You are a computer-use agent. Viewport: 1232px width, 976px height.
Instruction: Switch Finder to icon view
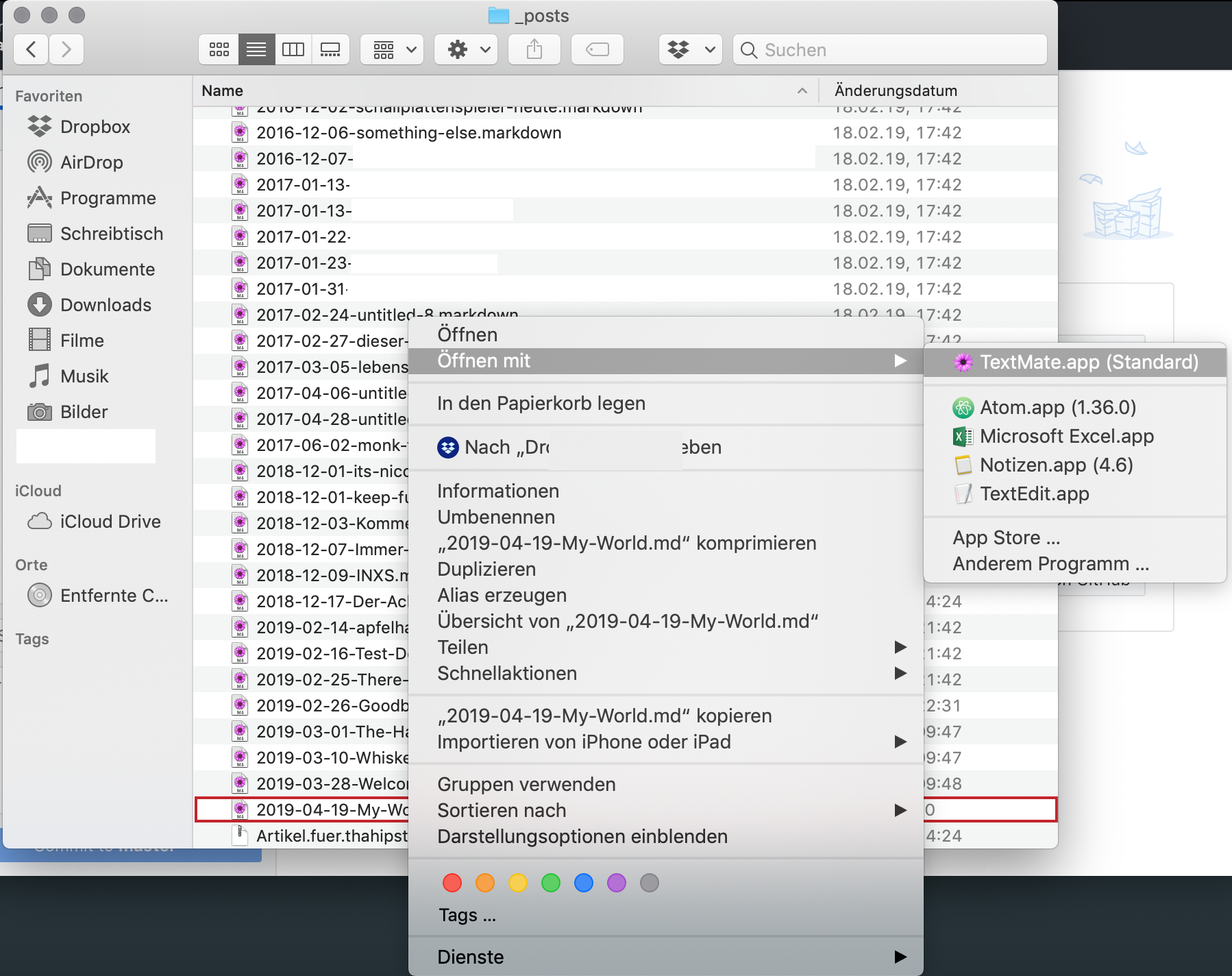click(219, 50)
